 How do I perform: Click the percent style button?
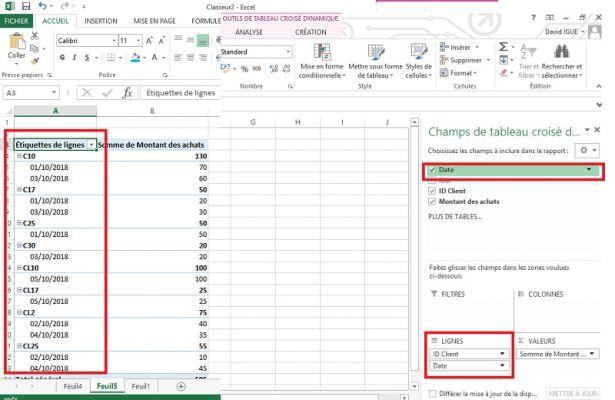tap(244, 69)
